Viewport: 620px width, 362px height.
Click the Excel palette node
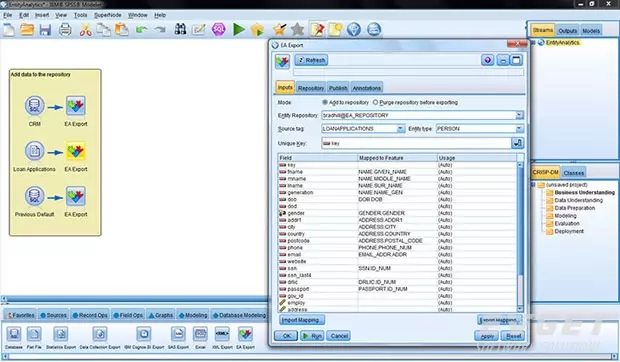200,334
